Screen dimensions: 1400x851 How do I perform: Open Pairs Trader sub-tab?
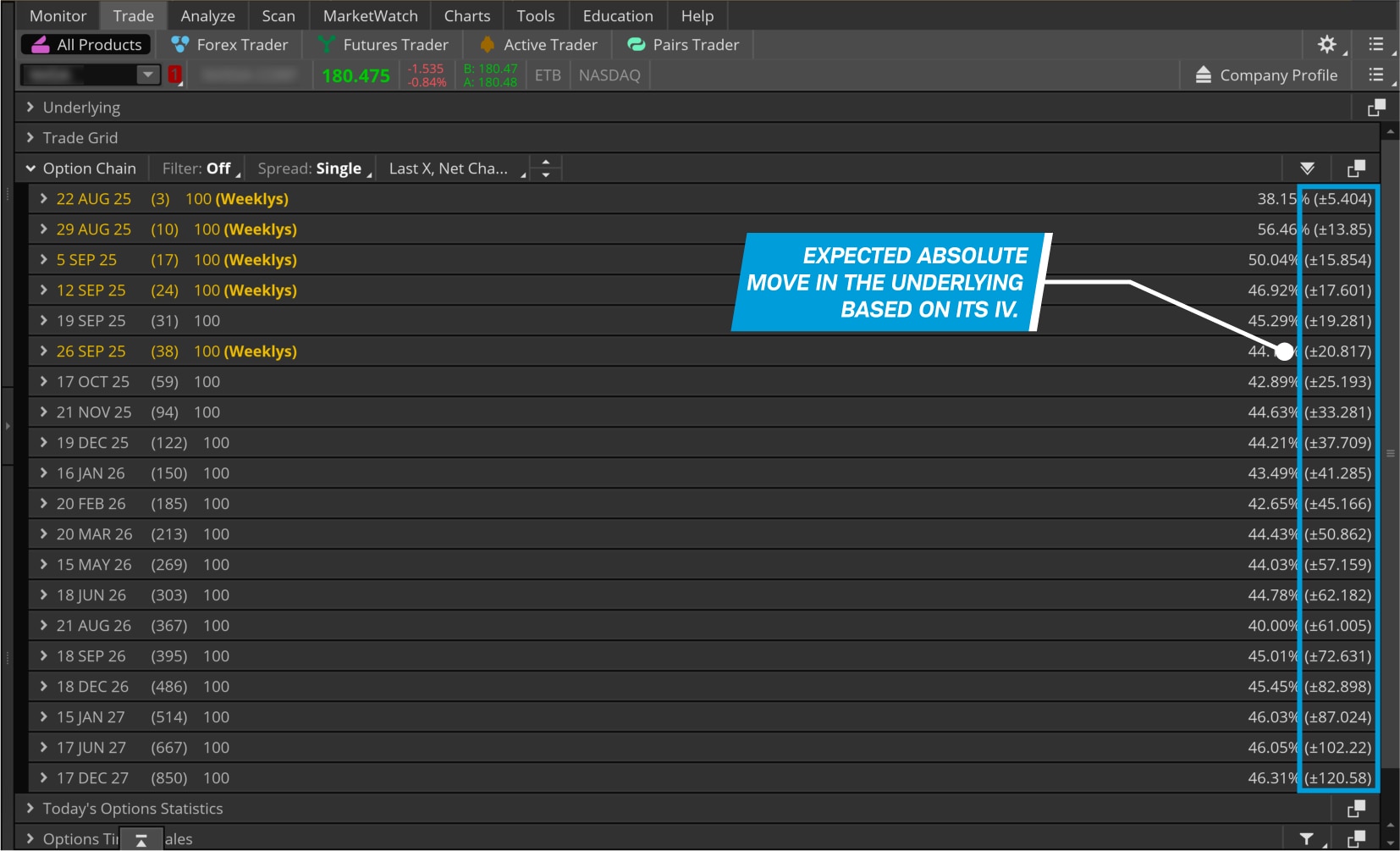point(684,45)
